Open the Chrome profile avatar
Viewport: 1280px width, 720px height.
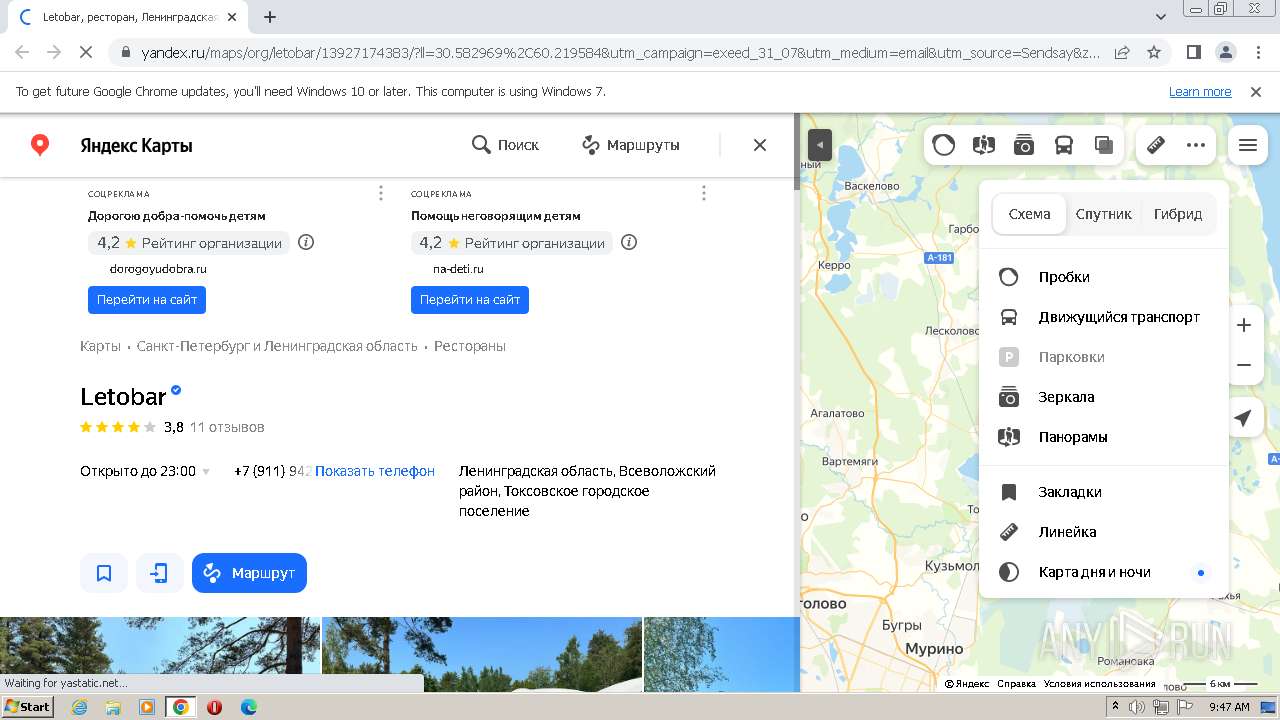tap(1225, 52)
